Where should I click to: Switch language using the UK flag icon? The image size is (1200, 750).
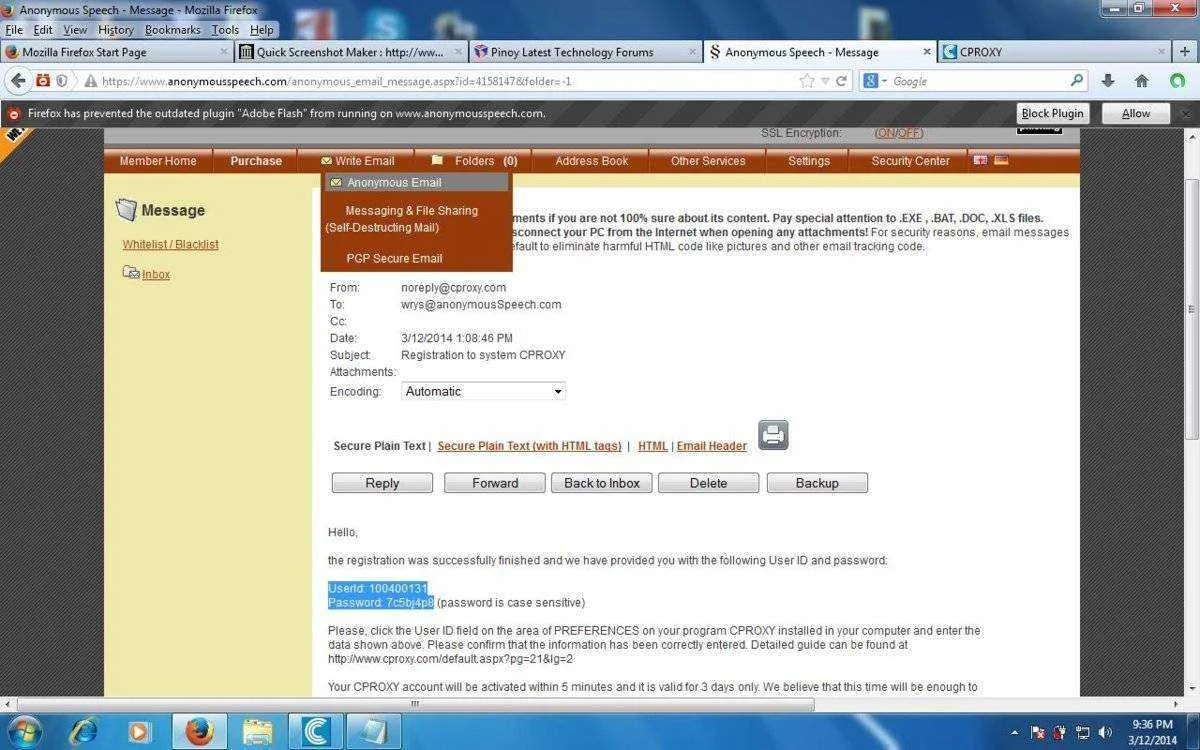[x=981, y=160]
